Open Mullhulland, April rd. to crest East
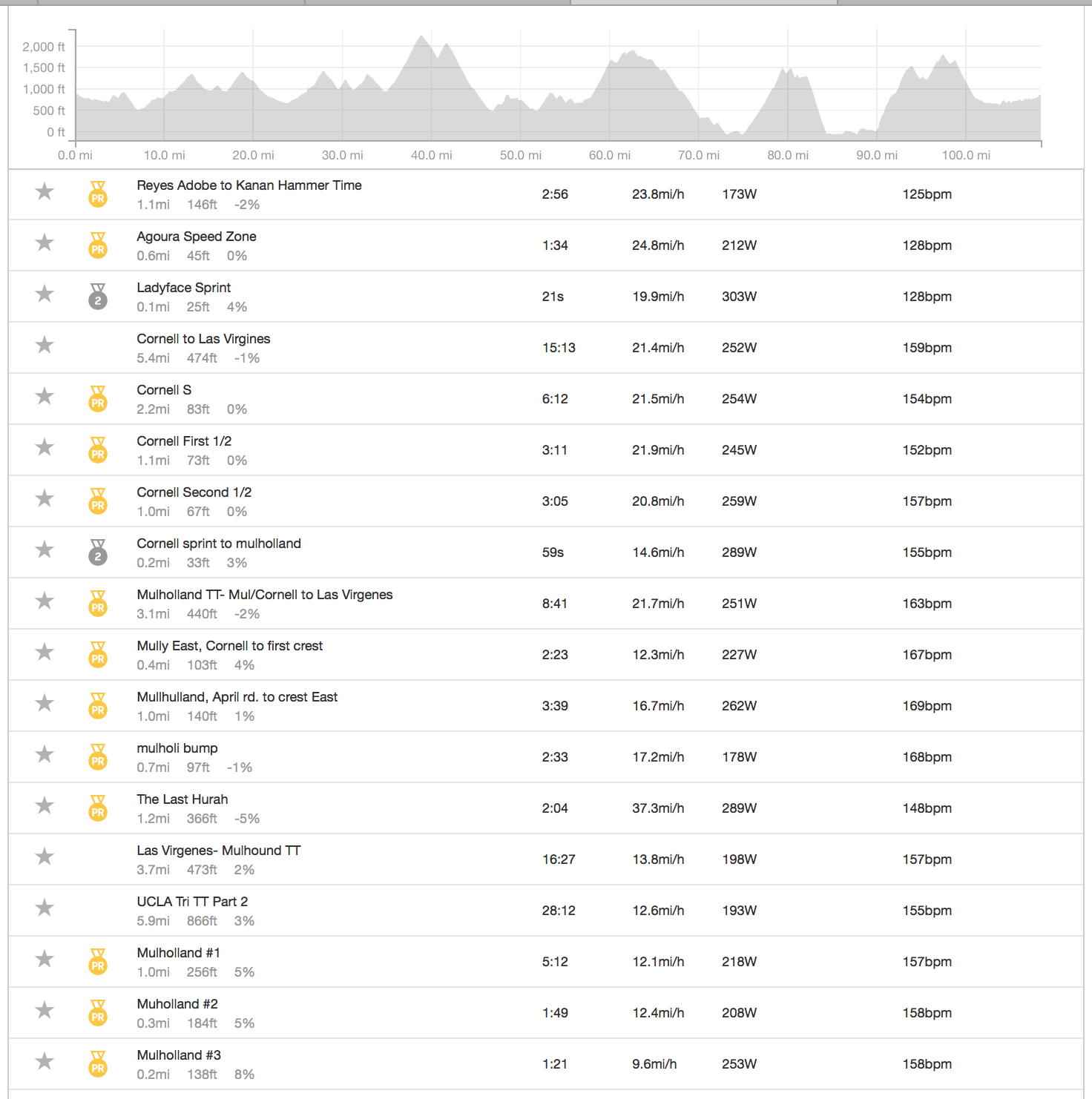 tap(237, 697)
